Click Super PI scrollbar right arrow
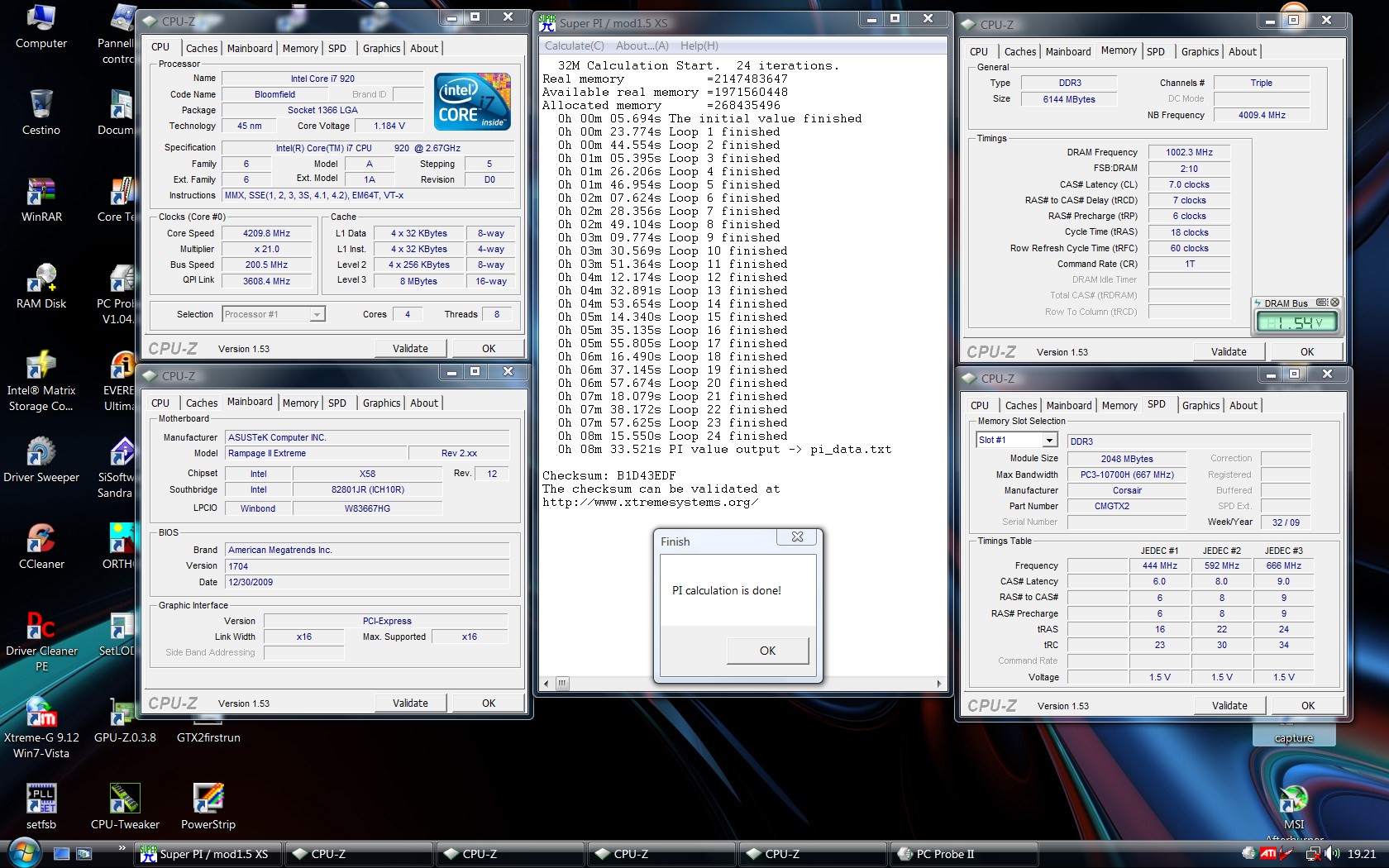 (x=938, y=684)
